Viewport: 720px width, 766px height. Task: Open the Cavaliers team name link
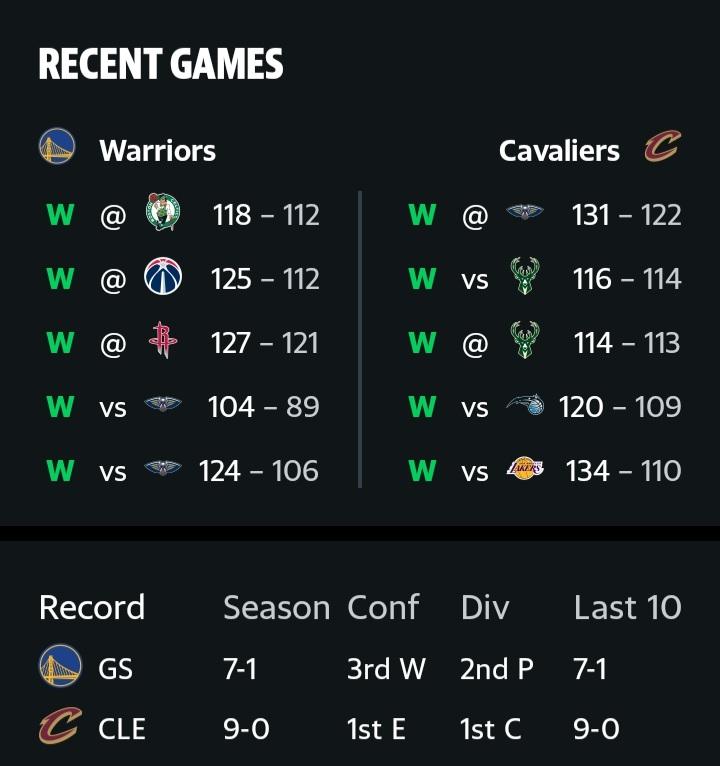559,150
